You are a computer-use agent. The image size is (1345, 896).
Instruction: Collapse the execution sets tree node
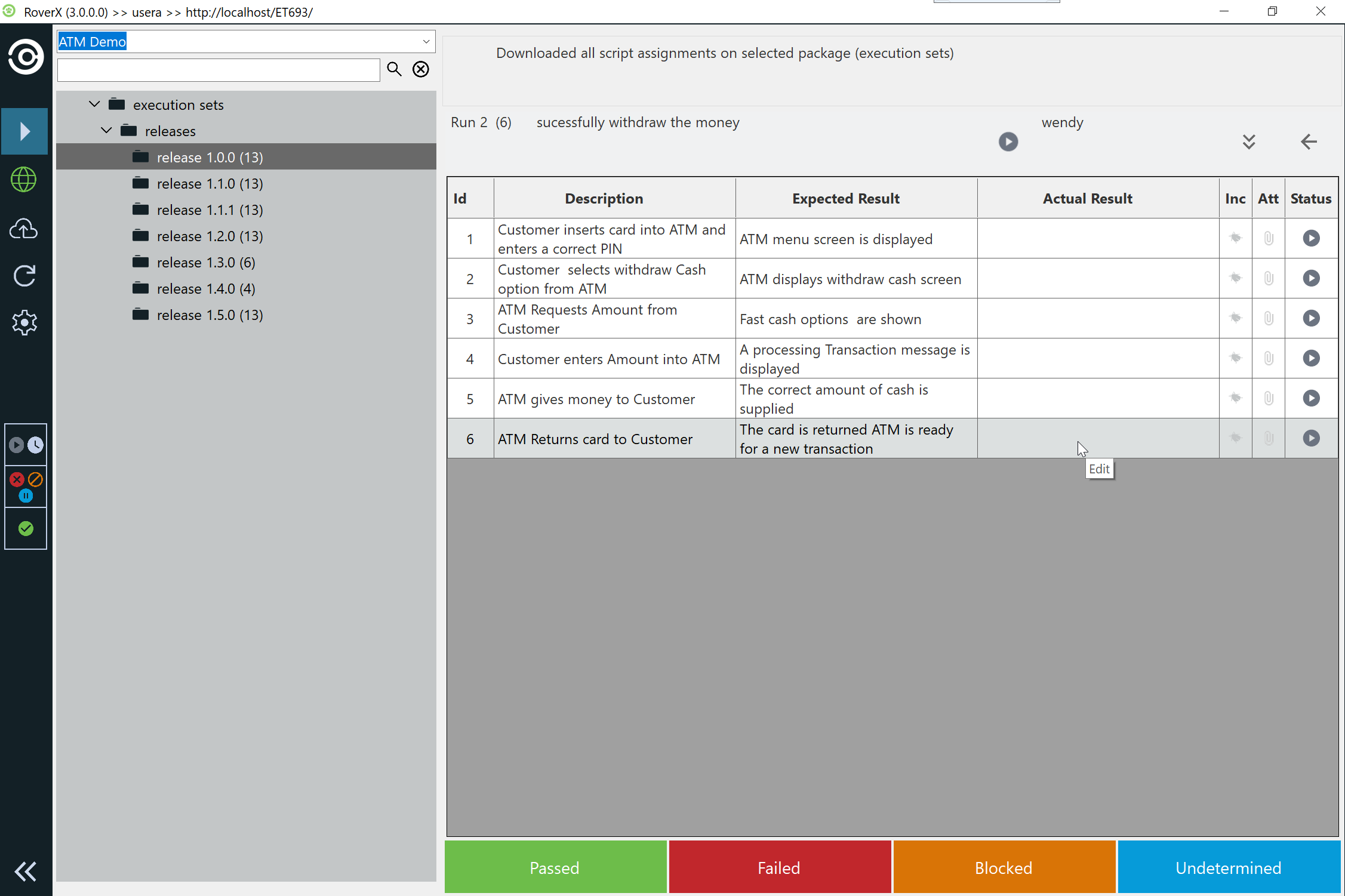click(94, 104)
